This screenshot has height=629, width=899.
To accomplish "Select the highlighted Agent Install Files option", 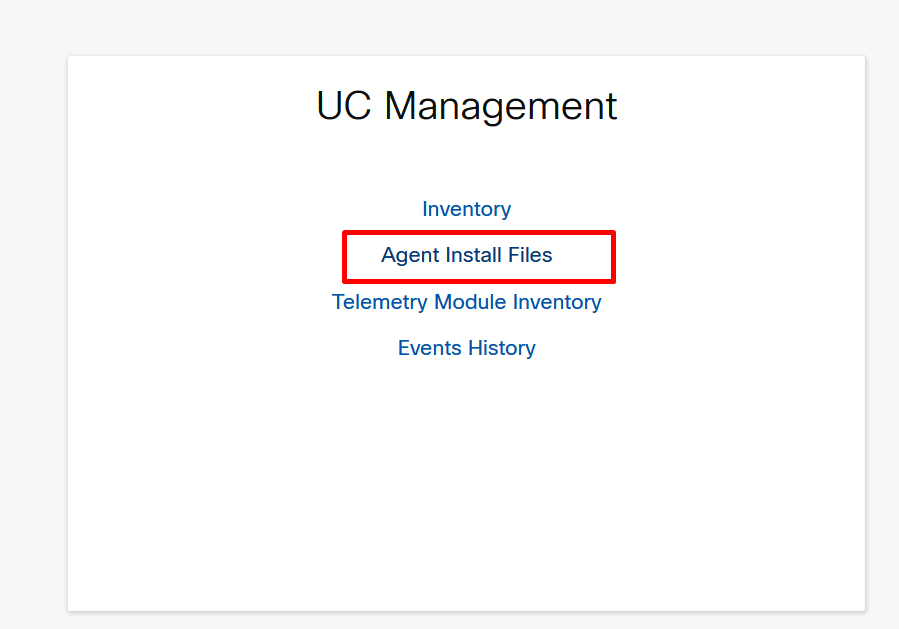I will click(x=466, y=255).
